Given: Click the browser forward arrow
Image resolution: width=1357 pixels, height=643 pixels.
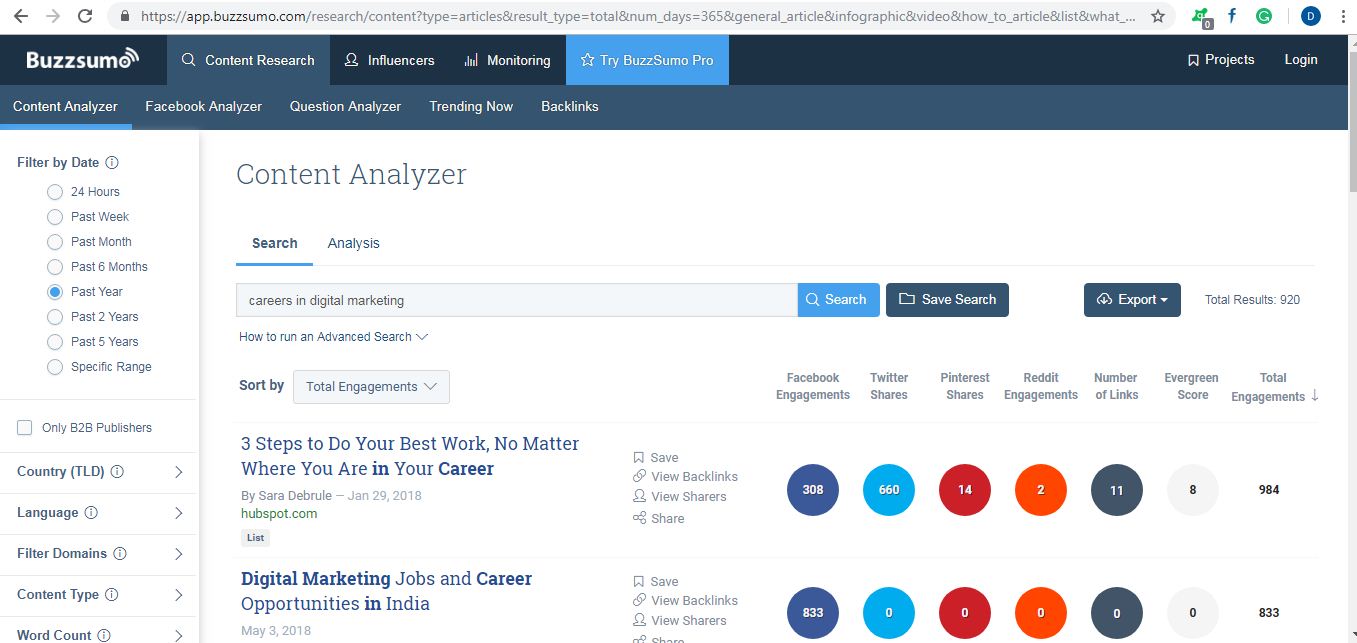Looking at the screenshot, I should 53,16.
